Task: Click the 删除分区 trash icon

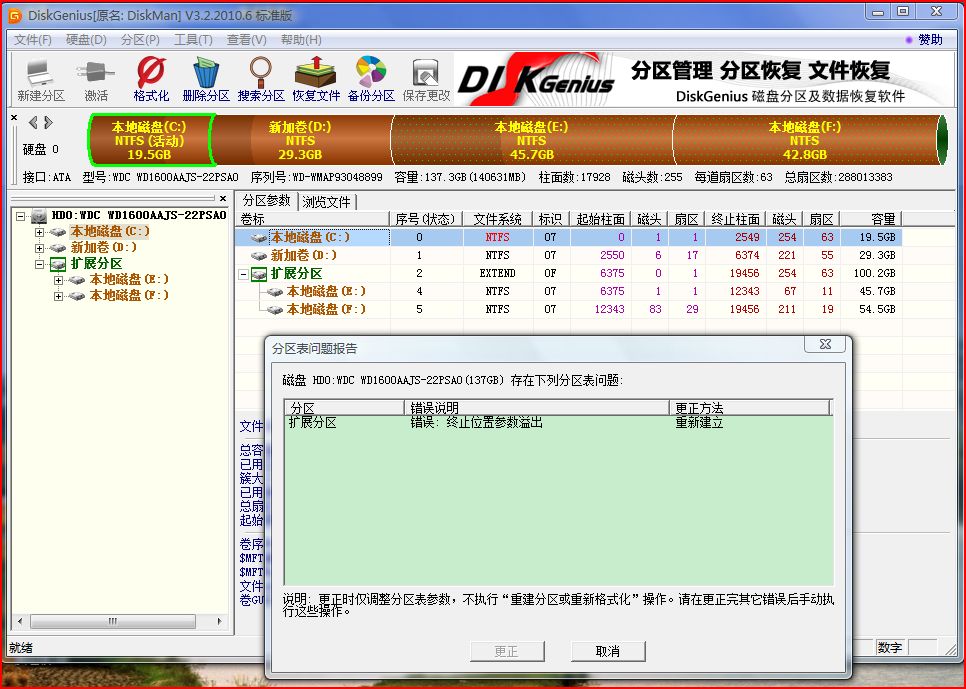Action: (206, 80)
